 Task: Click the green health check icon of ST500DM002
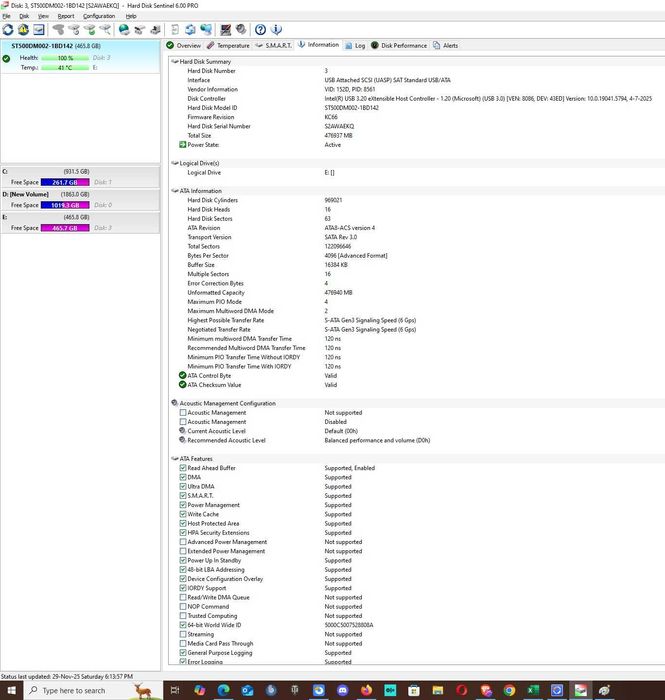pos(6,58)
